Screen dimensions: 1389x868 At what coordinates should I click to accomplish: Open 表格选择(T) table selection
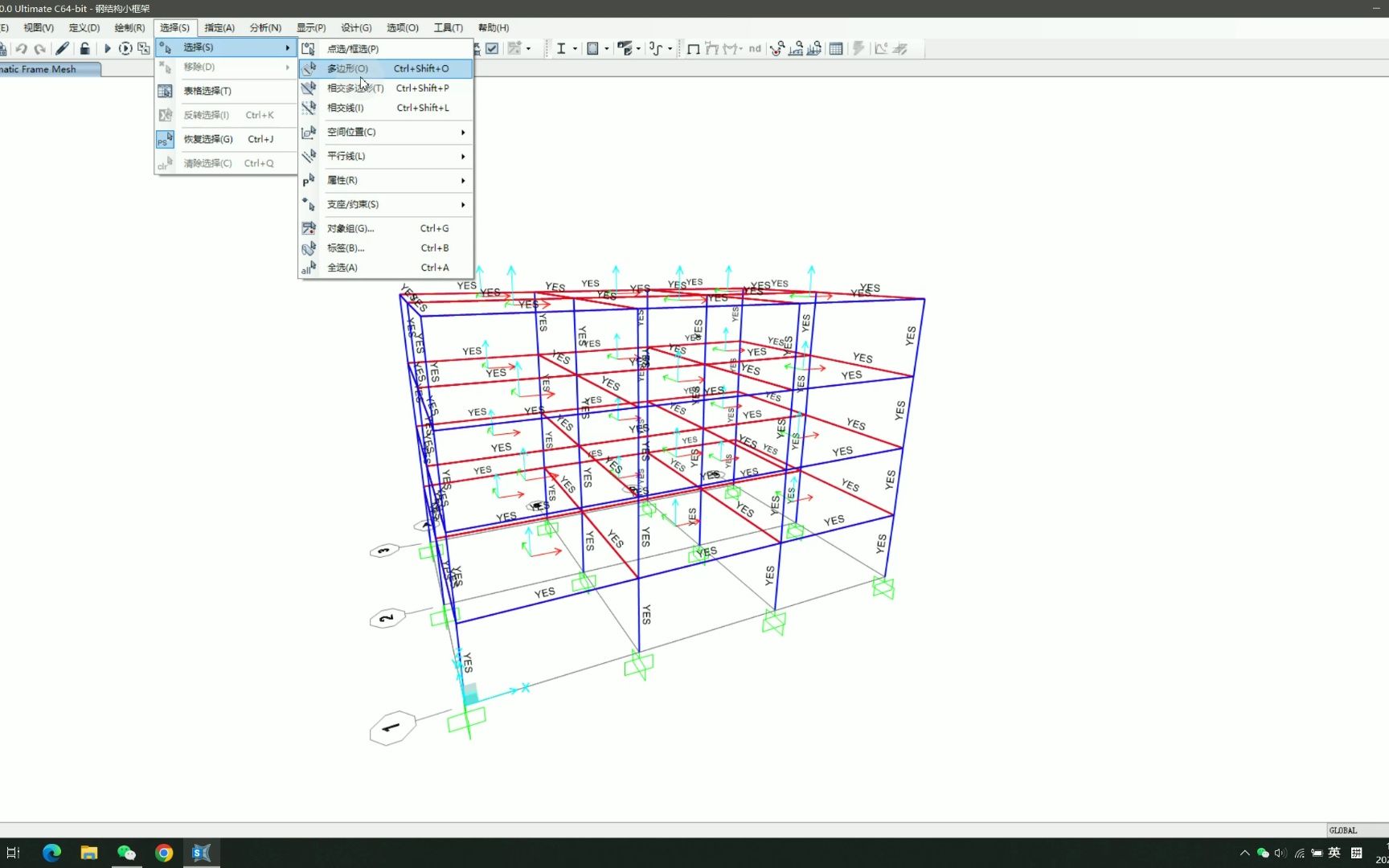pos(207,91)
